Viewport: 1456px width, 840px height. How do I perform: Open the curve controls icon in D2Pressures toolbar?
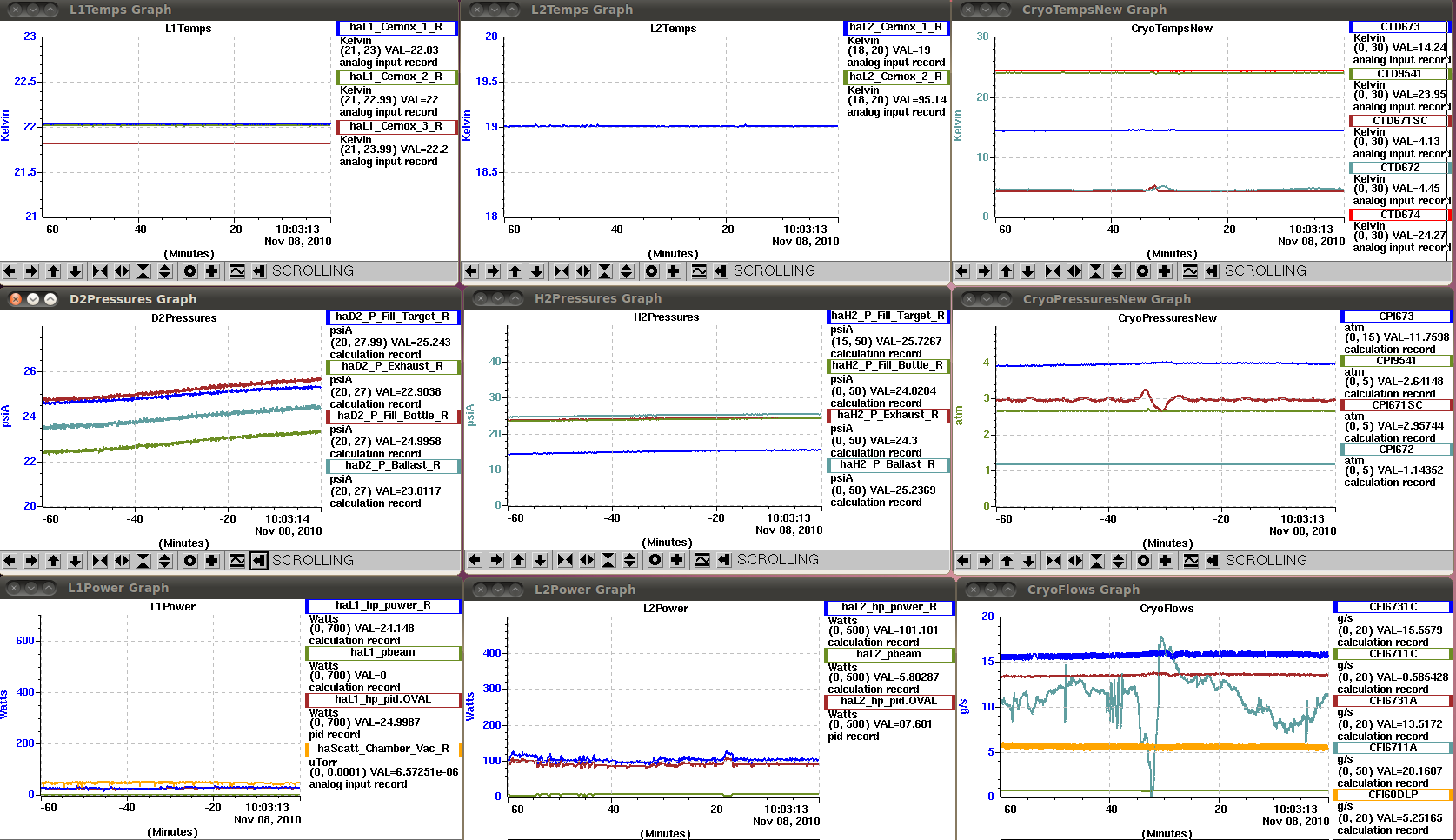(x=237, y=561)
